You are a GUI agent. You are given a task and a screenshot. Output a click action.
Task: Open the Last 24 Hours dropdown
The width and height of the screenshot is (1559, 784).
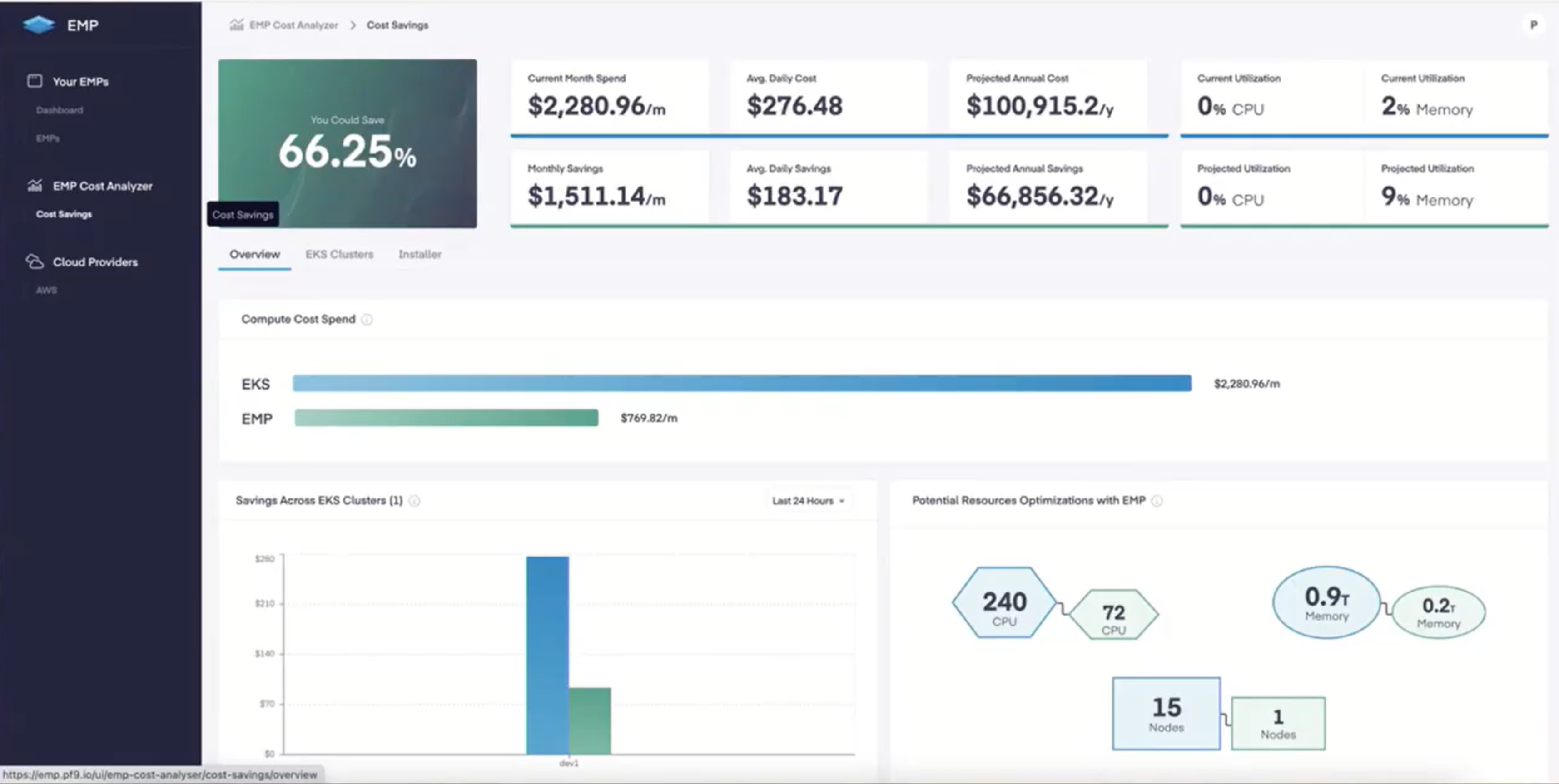tap(808, 501)
